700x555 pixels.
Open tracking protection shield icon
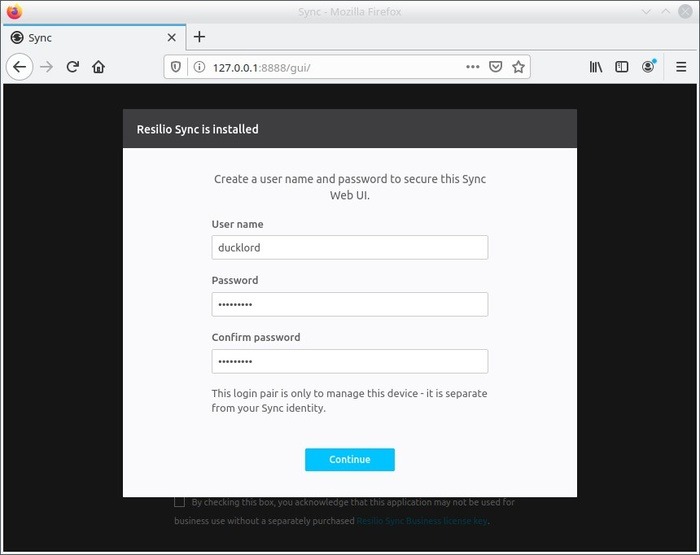point(176,67)
